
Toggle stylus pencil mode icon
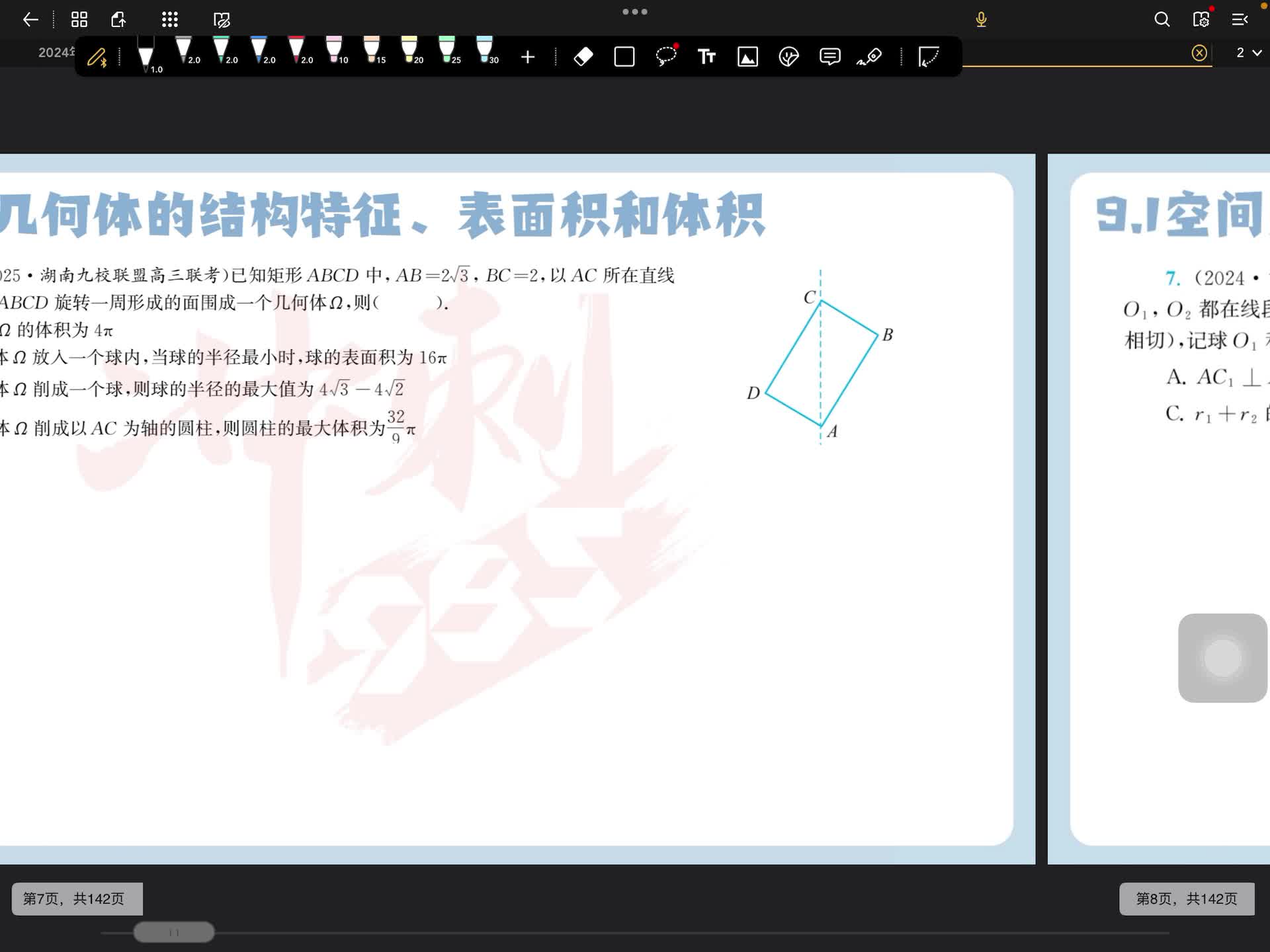tap(97, 58)
